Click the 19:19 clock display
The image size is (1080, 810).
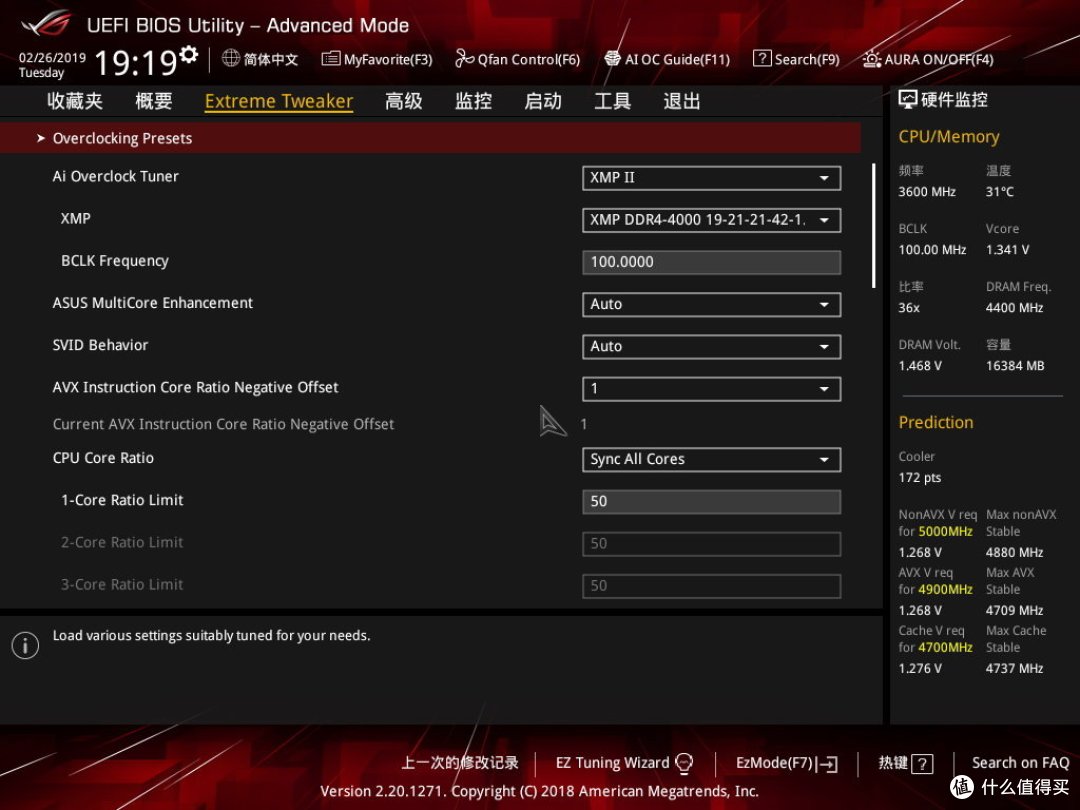136,63
